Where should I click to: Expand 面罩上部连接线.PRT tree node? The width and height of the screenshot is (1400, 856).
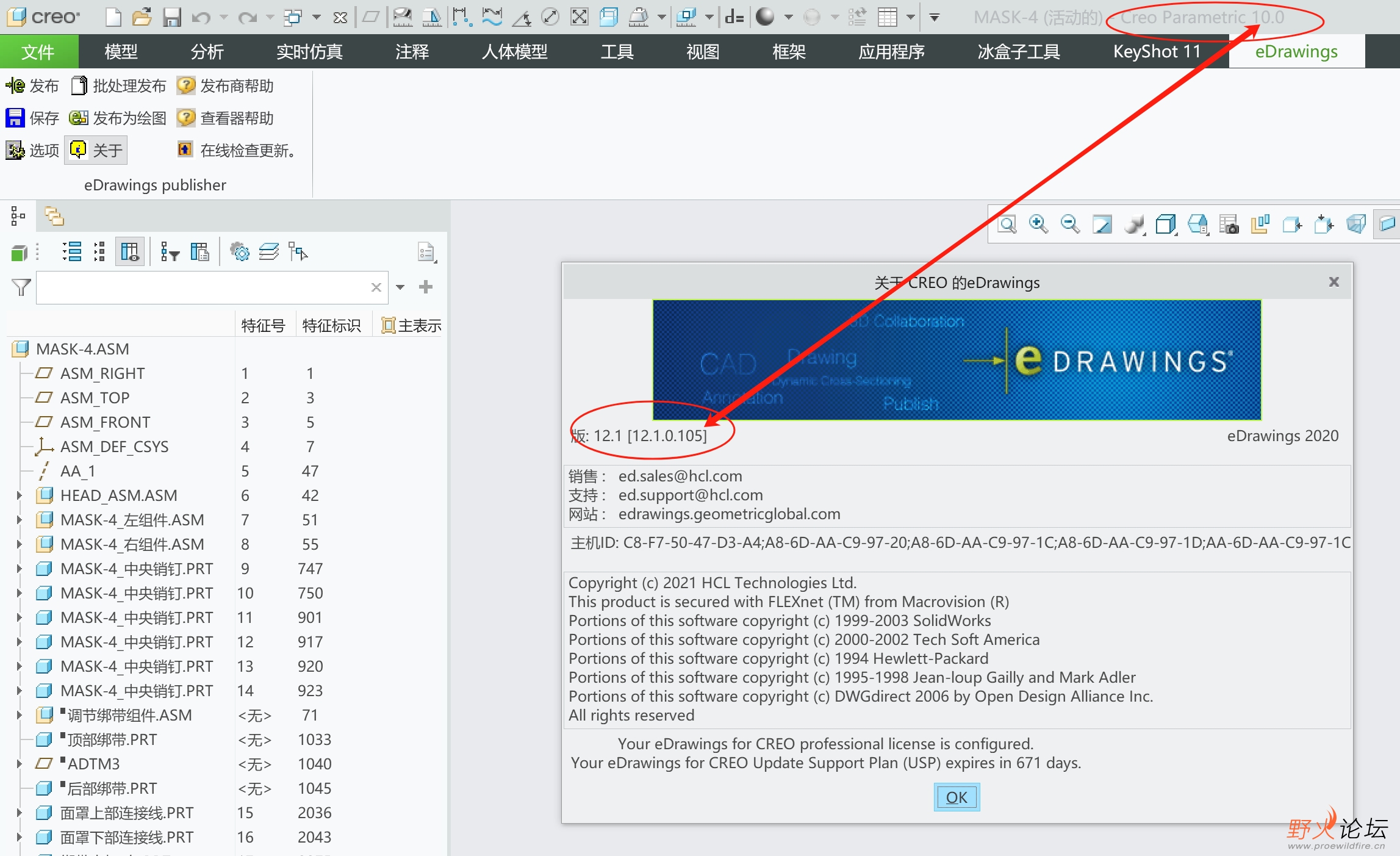pos(19,813)
